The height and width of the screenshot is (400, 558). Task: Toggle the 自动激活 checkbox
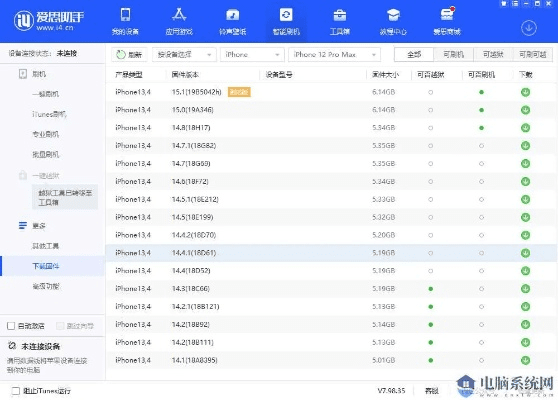tap(11, 326)
